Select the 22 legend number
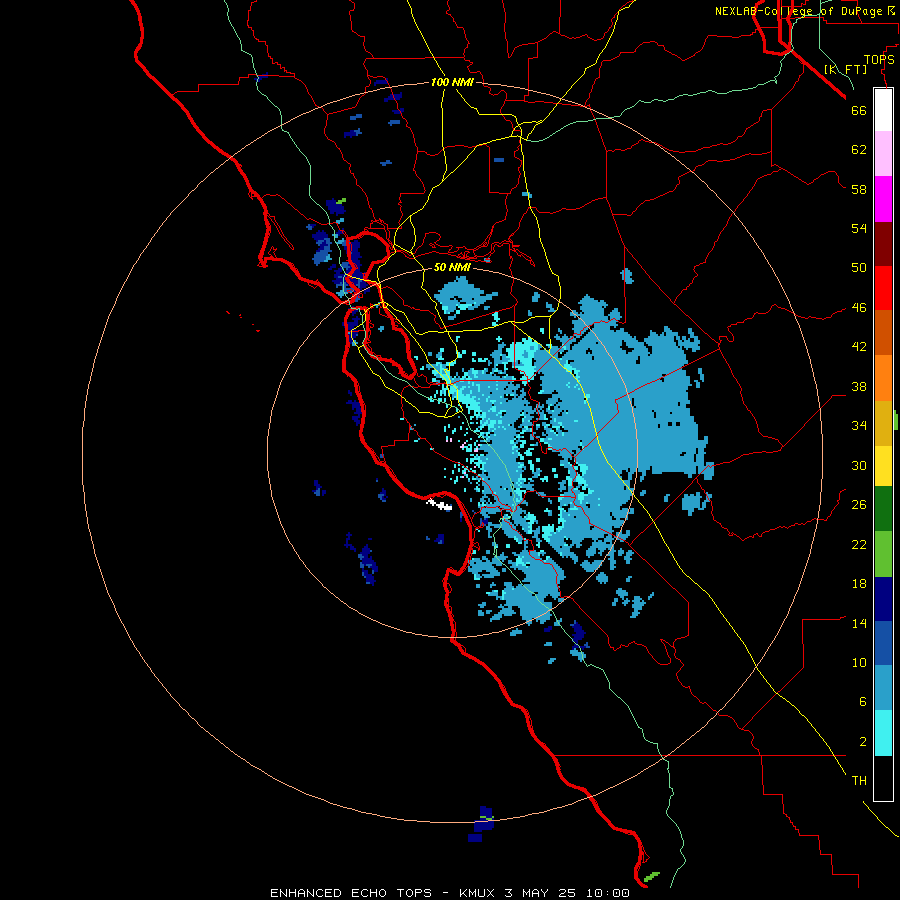 click(x=859, y=545)
